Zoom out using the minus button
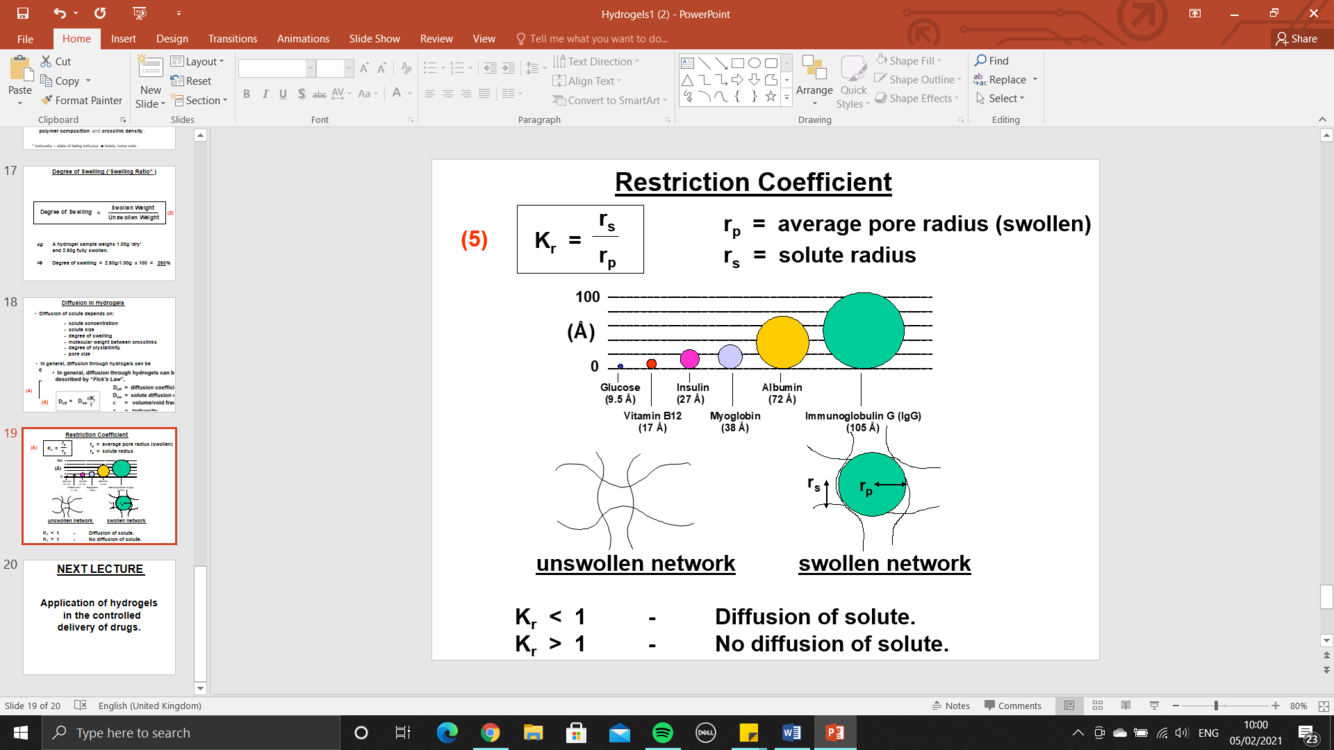1334x750 pixels. (x=1176, y=706)
